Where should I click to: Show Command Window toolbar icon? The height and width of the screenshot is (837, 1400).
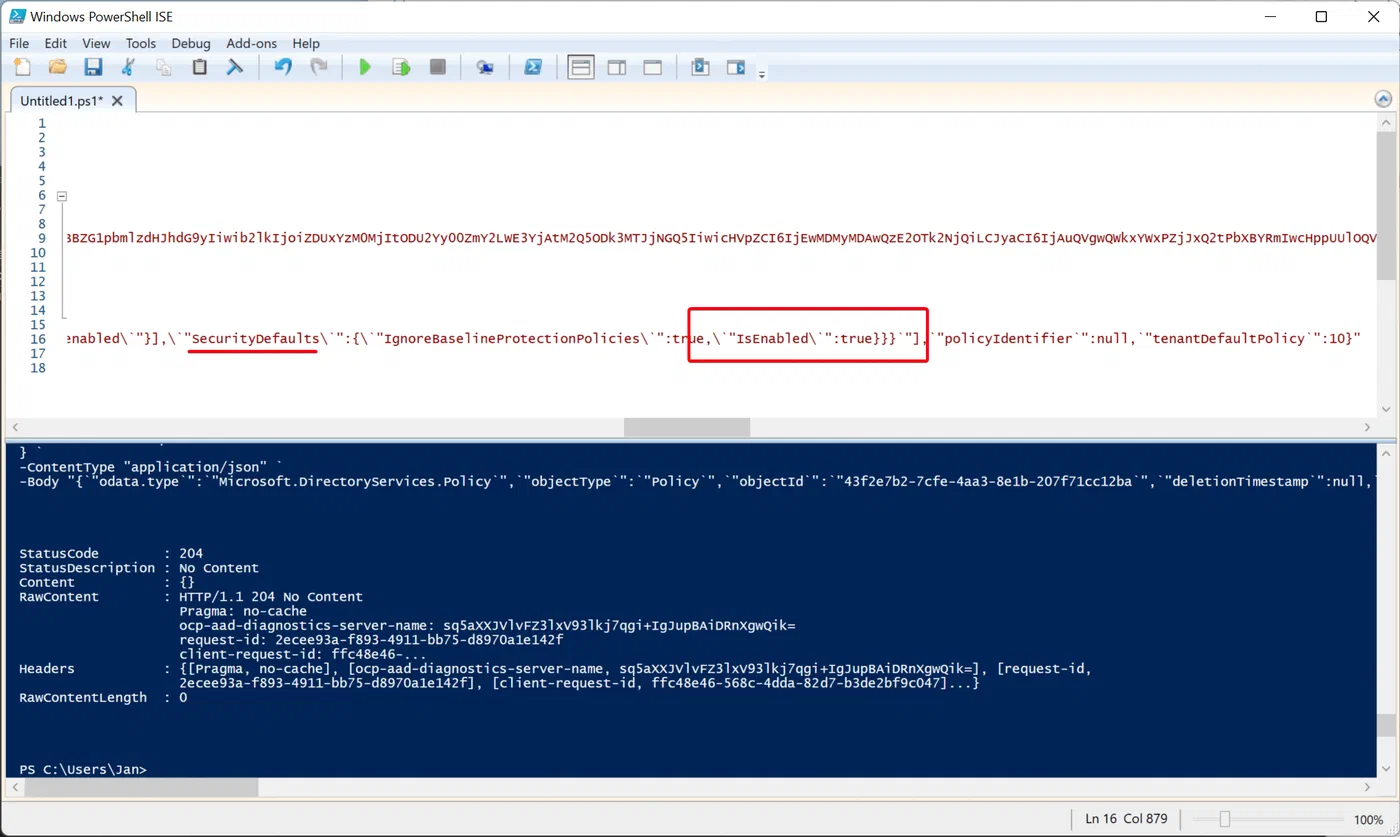click(700, 67)
